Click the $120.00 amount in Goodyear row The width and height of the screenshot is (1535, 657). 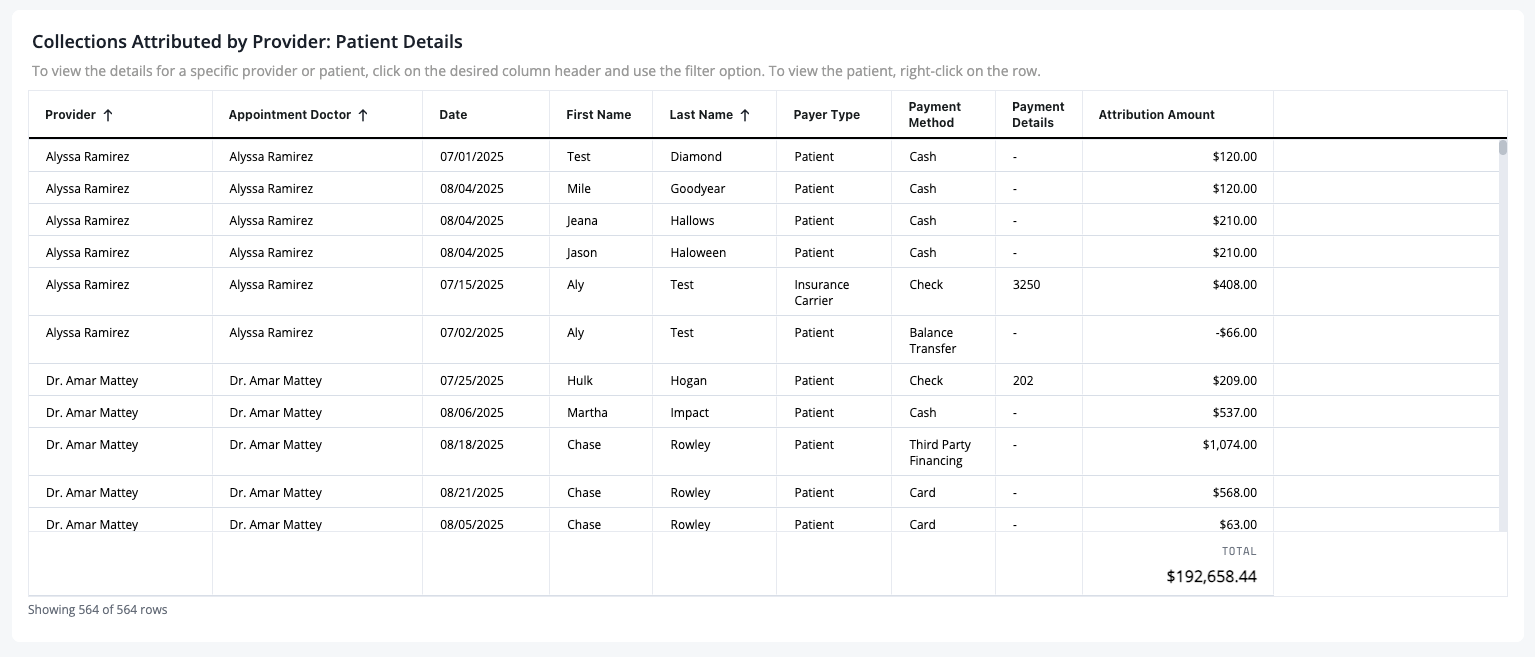[1235, 189]
